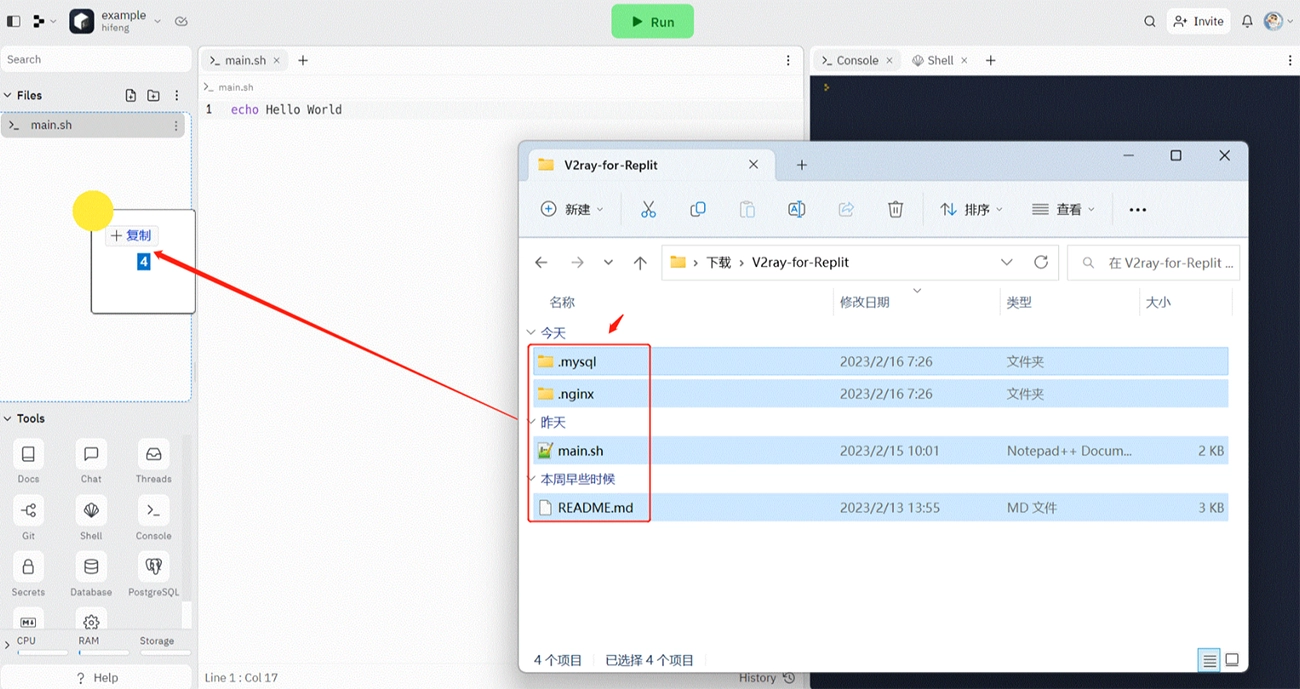Focus the Replit file Search field
This screenshot has width=1300, height=689.
[x=96, y=60]
